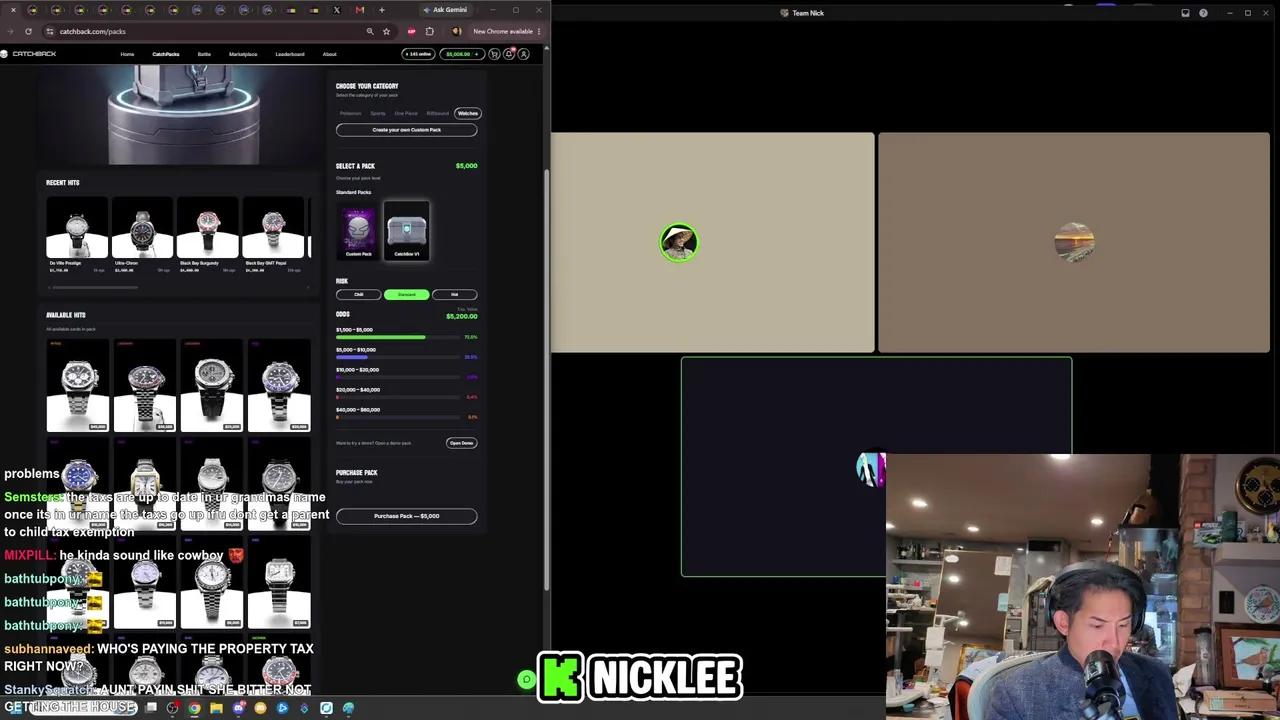Click the green-ringed avatar in Team Nick

click(679, 242)
